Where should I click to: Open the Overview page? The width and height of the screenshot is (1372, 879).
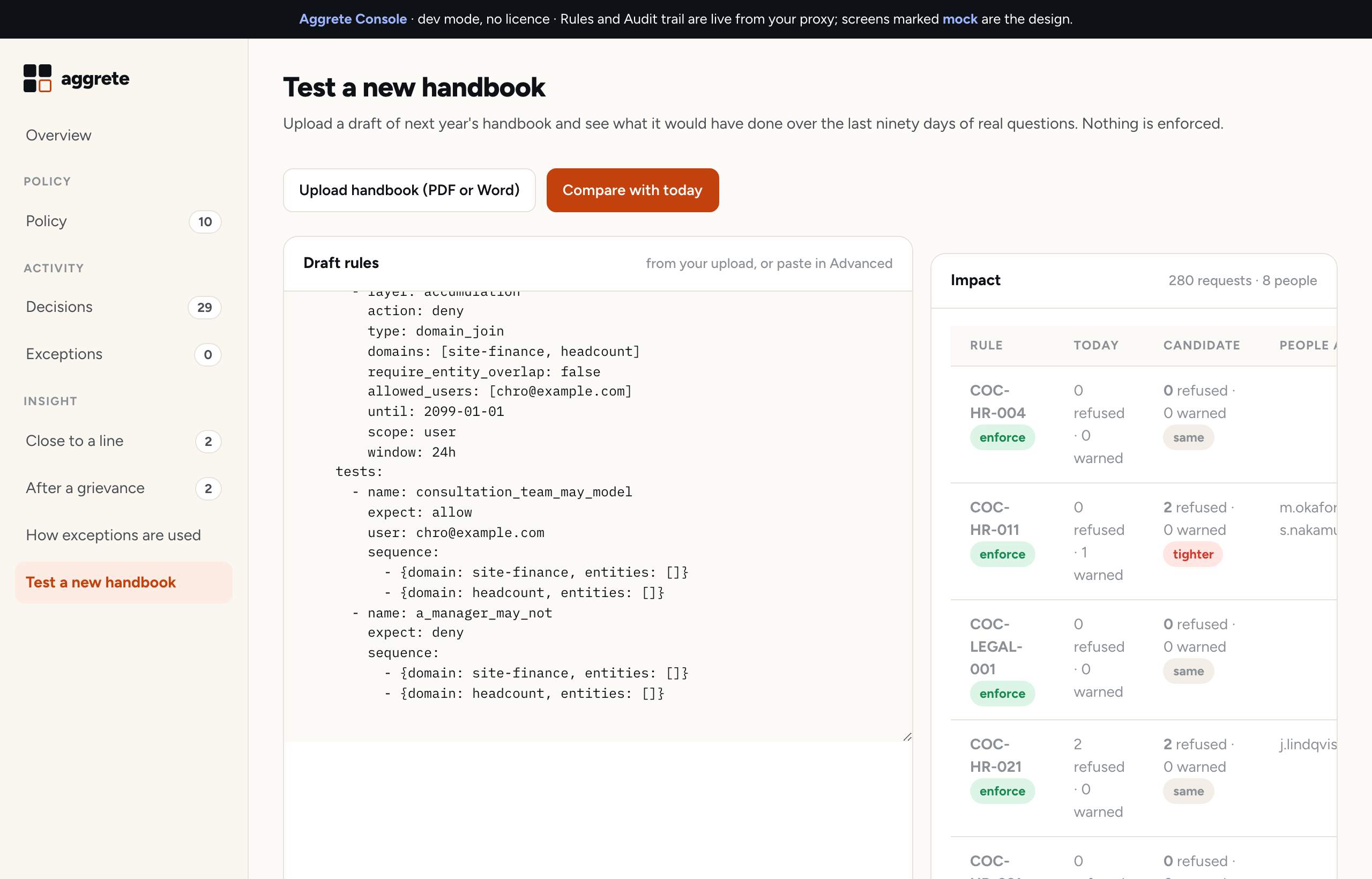pyautogui.click(x=58, y=135)
